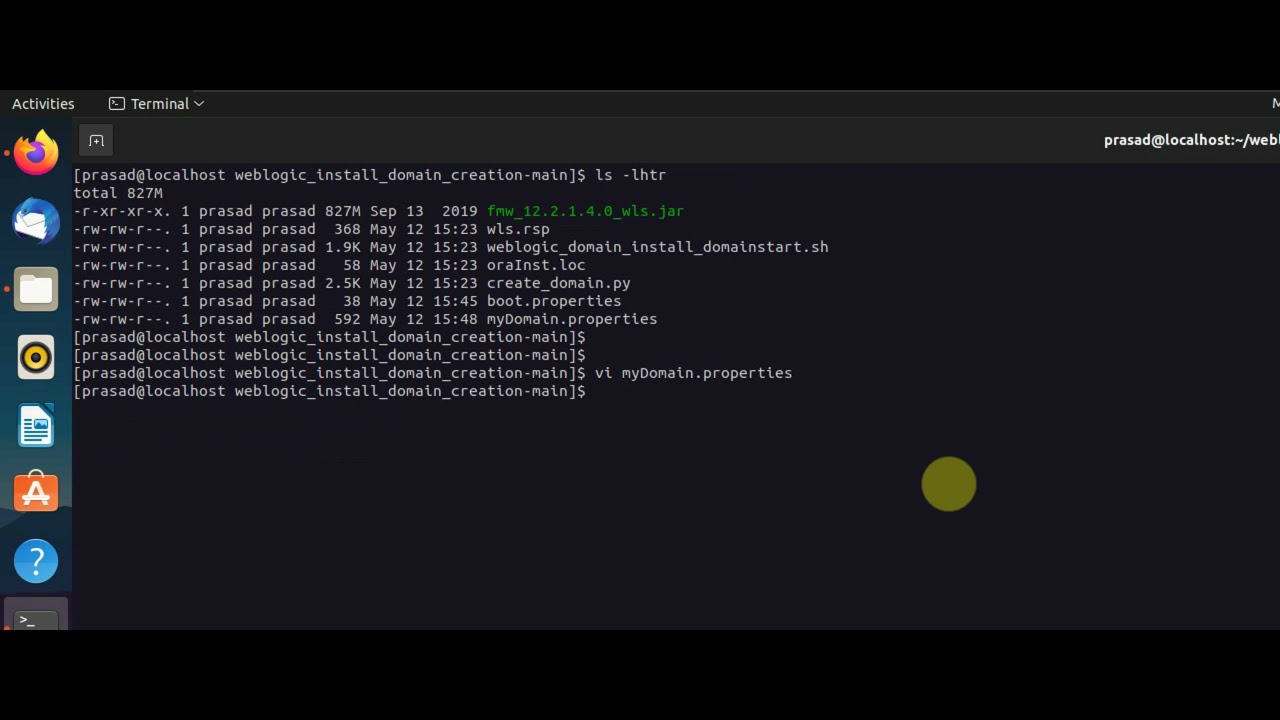The height and width of the screenshot is (720, 1280).
Task: Click the 'total 827M' output line
Action: pos(118,193)
